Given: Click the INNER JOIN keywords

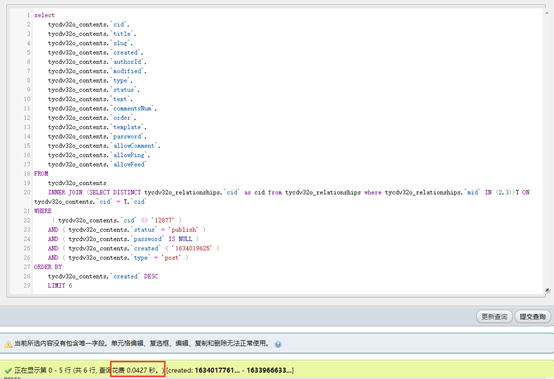Looking at the screenshot, I should pyautogui.click(x=65, y=192).
